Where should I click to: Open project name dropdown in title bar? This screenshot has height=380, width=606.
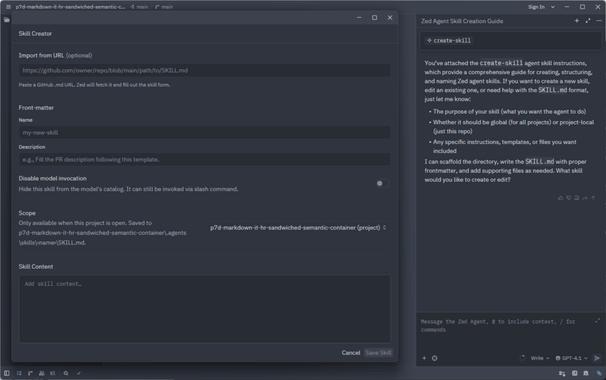70,7
